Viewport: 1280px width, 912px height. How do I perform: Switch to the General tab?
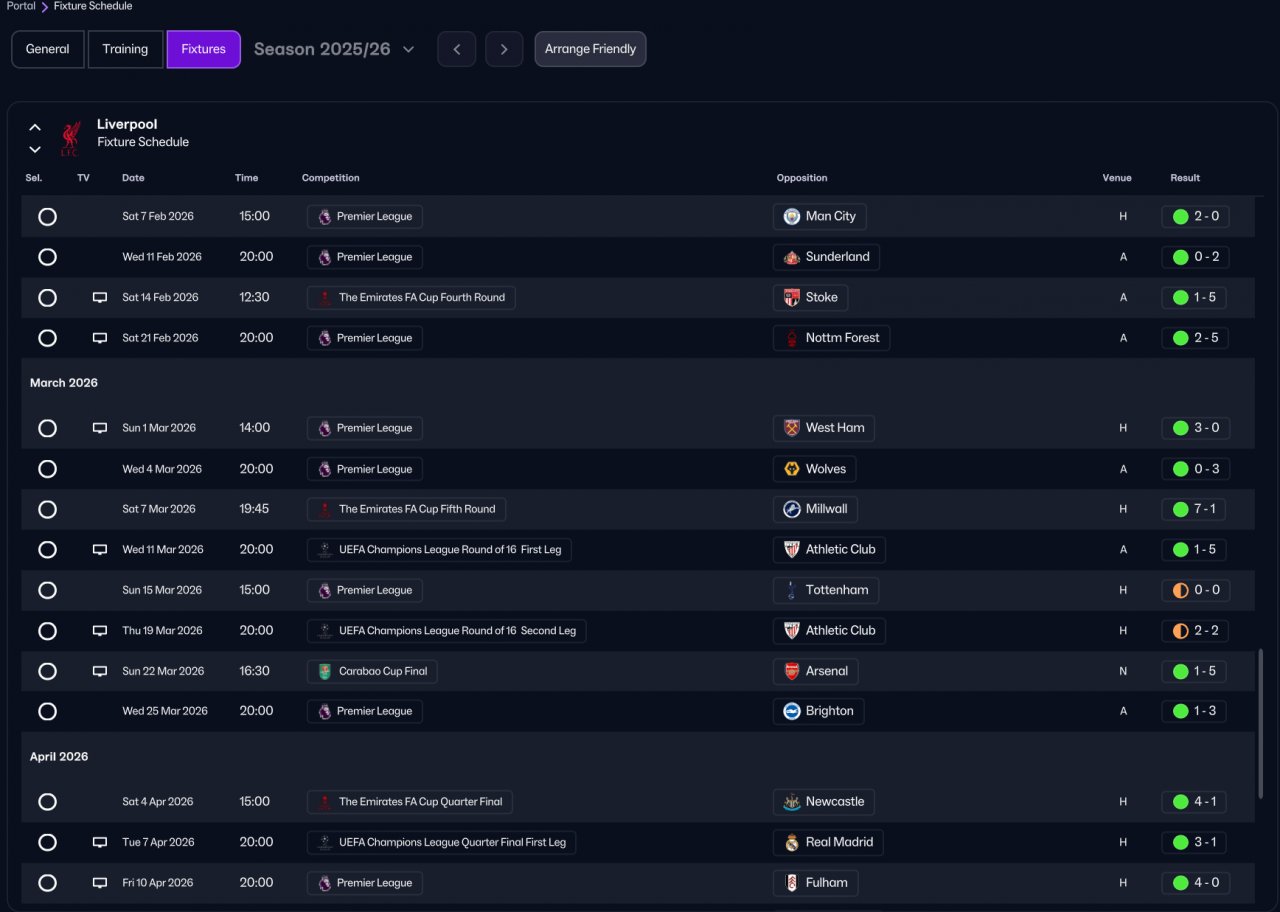tap(48, 49)
